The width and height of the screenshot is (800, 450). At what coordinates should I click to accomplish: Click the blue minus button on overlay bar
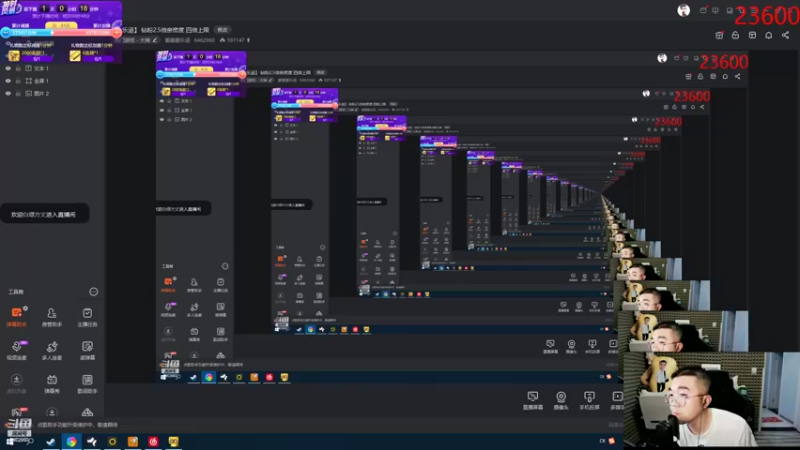[x=5, y=33]
